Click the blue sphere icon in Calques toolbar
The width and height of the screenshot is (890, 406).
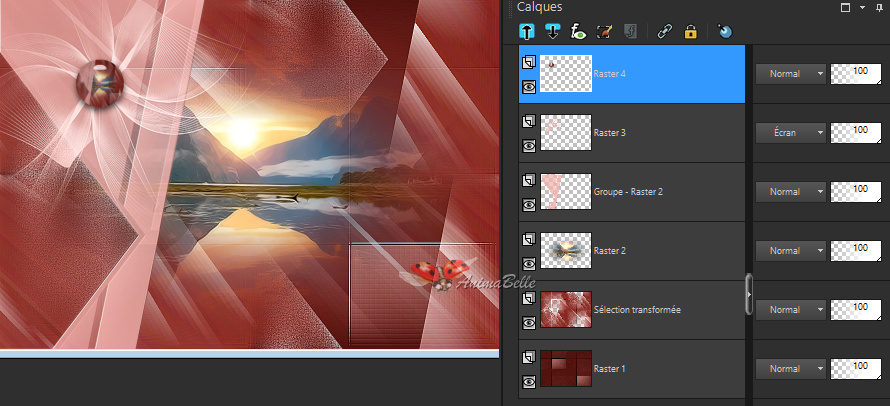tap(725, 31)
